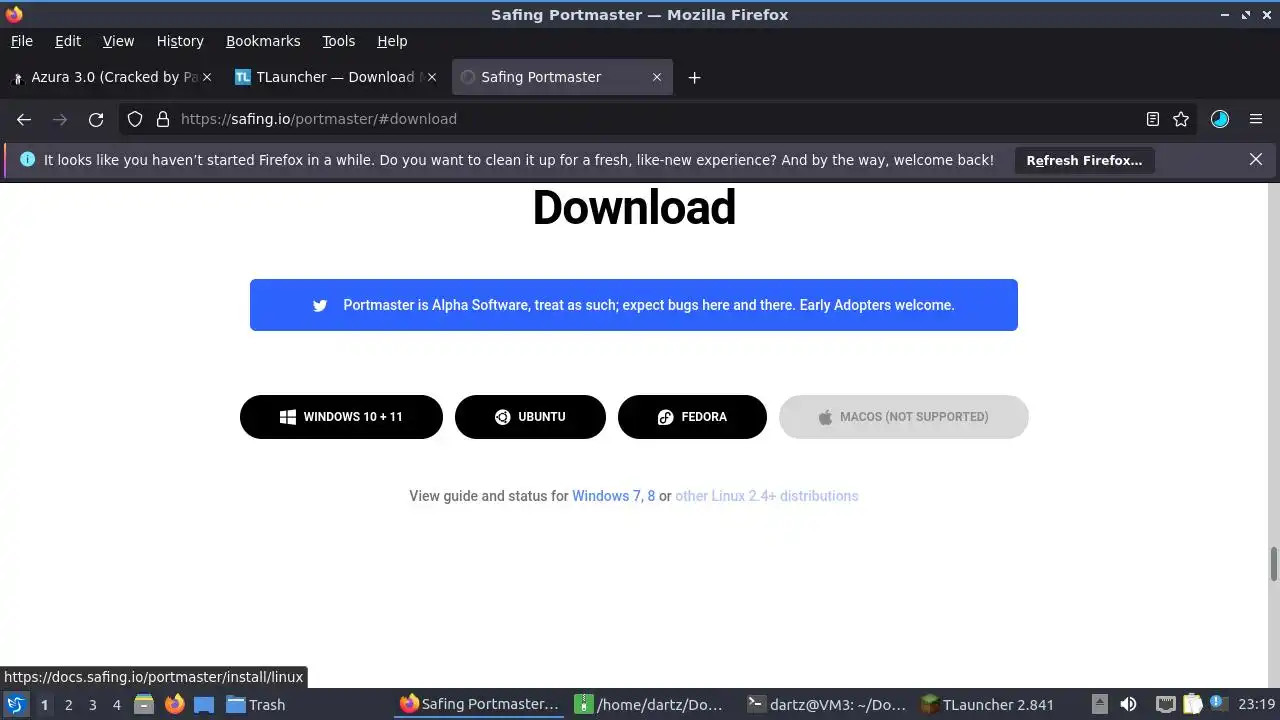Open the blue extension icon in toolbar

pos(1220,119)
